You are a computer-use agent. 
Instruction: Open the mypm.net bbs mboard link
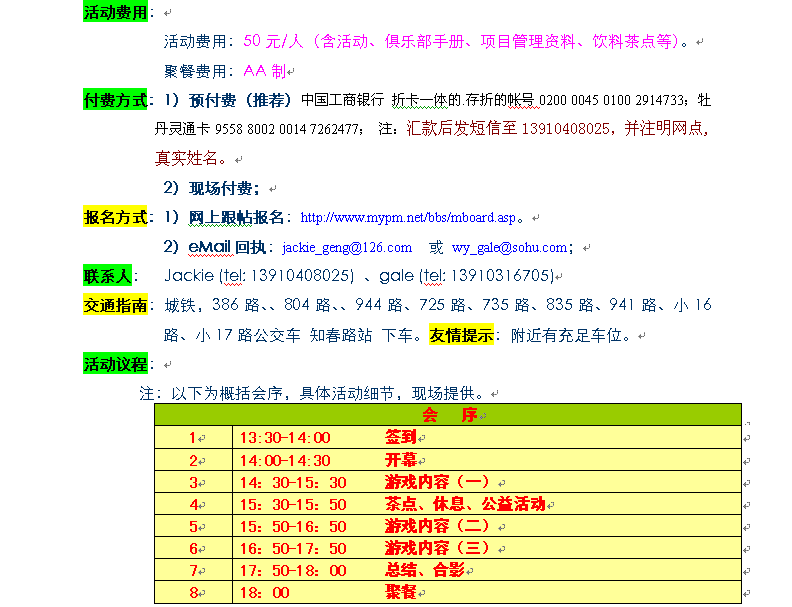coord(408,218)
